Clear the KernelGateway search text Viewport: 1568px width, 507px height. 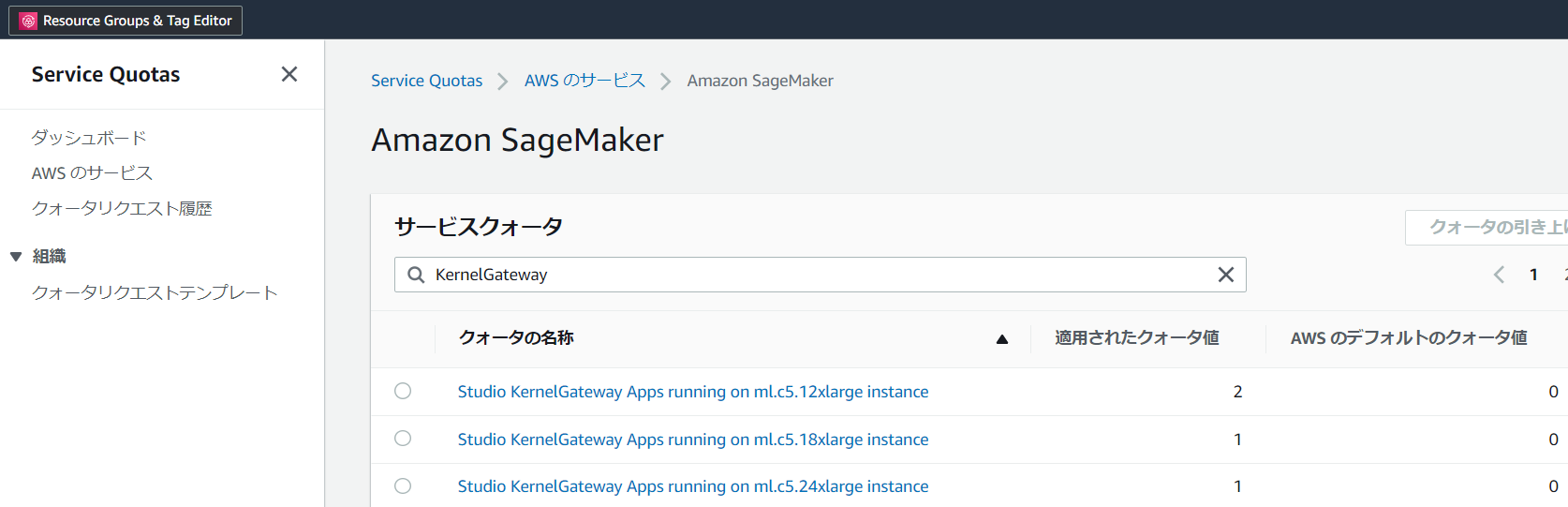1225,275
